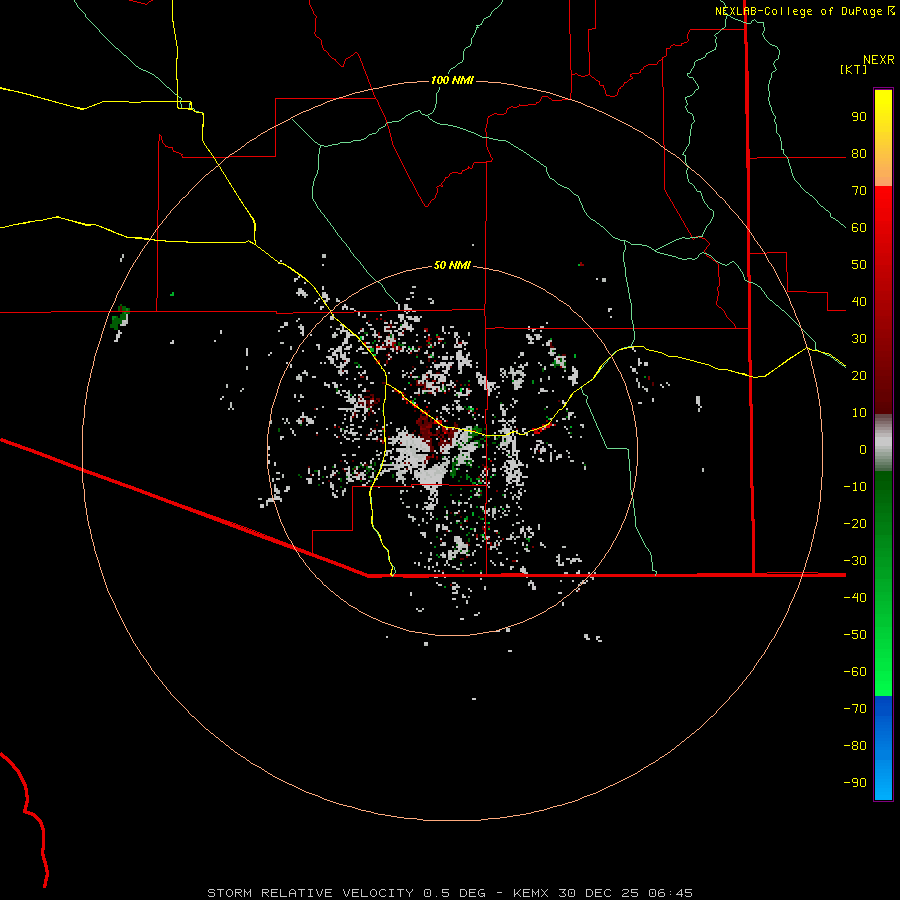The height and width of the screenshot is (900, 900).
Task: Click the -90 value on the velocity scale
Action: (855, 782)
